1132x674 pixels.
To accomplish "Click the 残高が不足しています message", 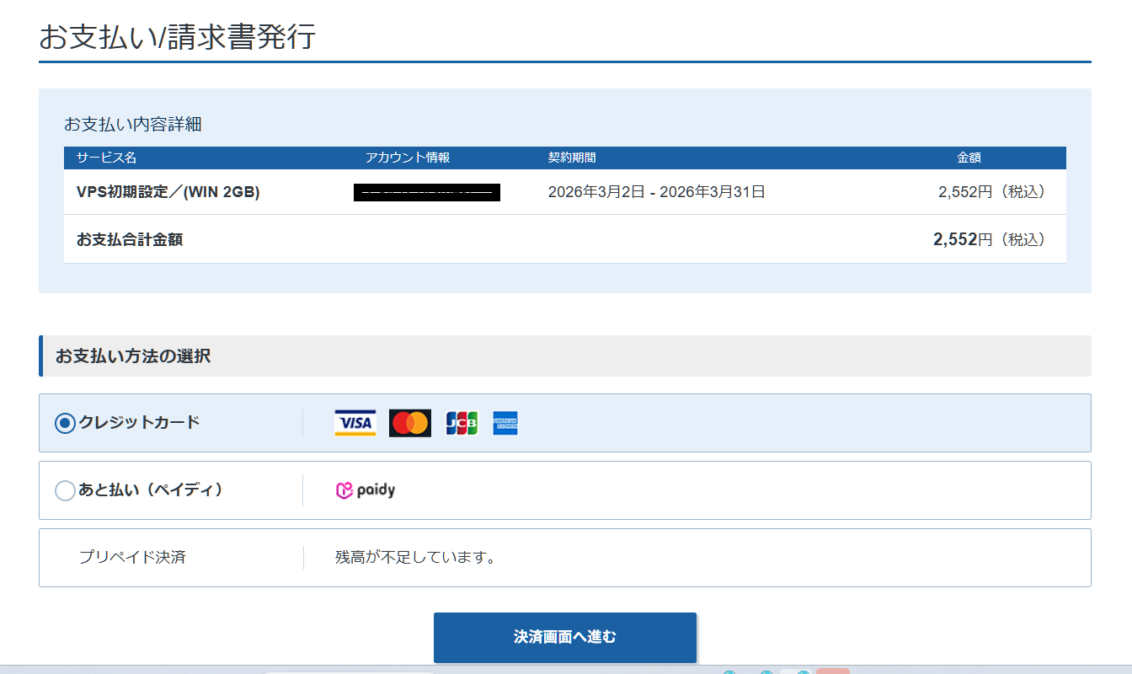I will click(x=416, y=557).
